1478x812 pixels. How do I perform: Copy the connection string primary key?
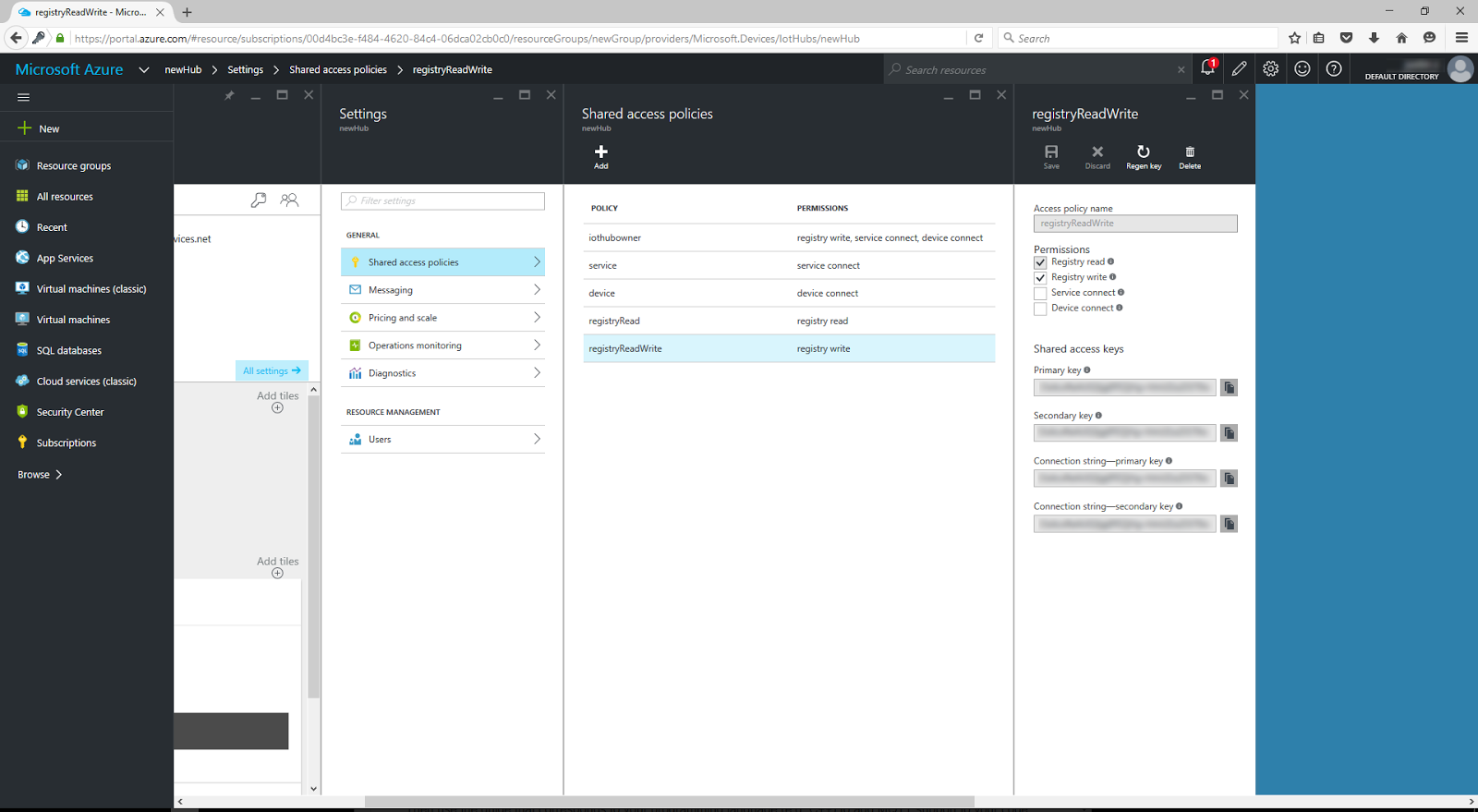[x=1229, y=479]
